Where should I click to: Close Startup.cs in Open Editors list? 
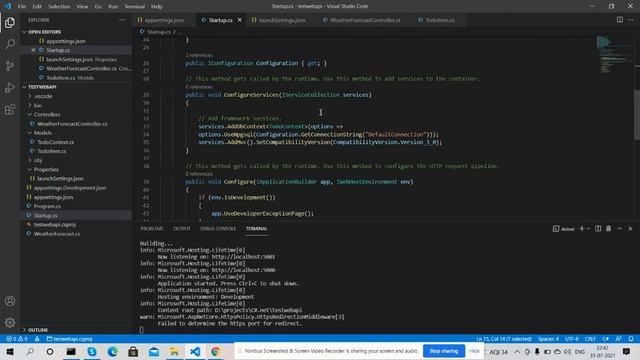pyautogui.click(x=33, y=50)
